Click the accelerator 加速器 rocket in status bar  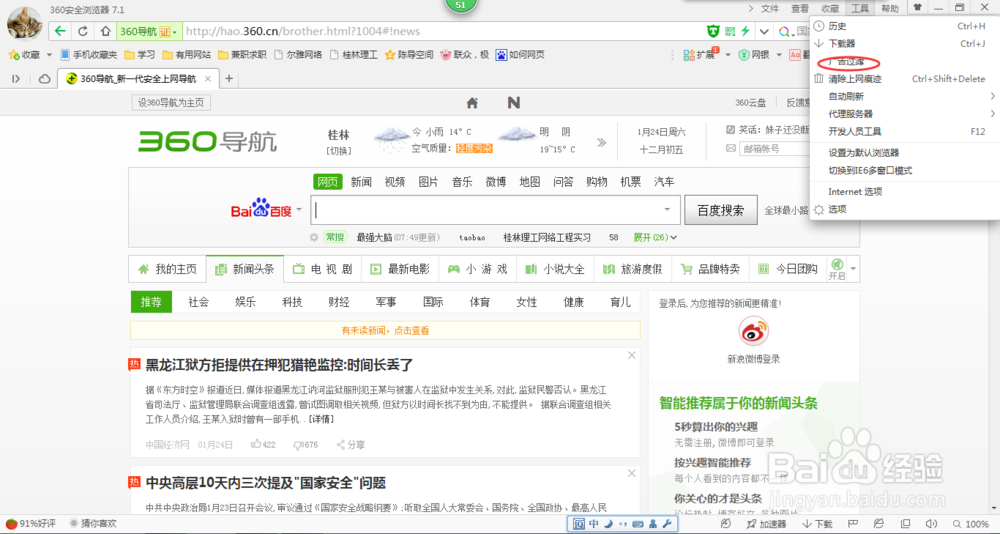(767, 524)
